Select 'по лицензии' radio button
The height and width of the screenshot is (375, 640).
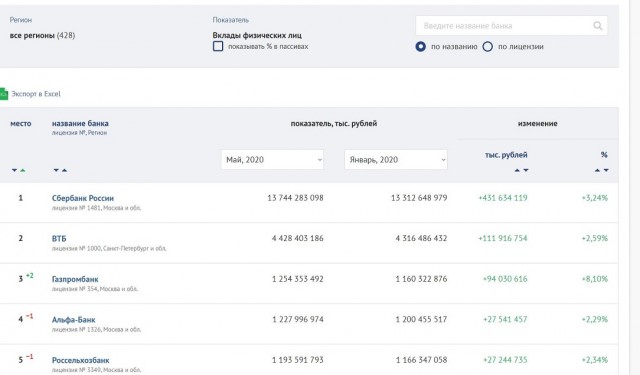tap(488, 47)
